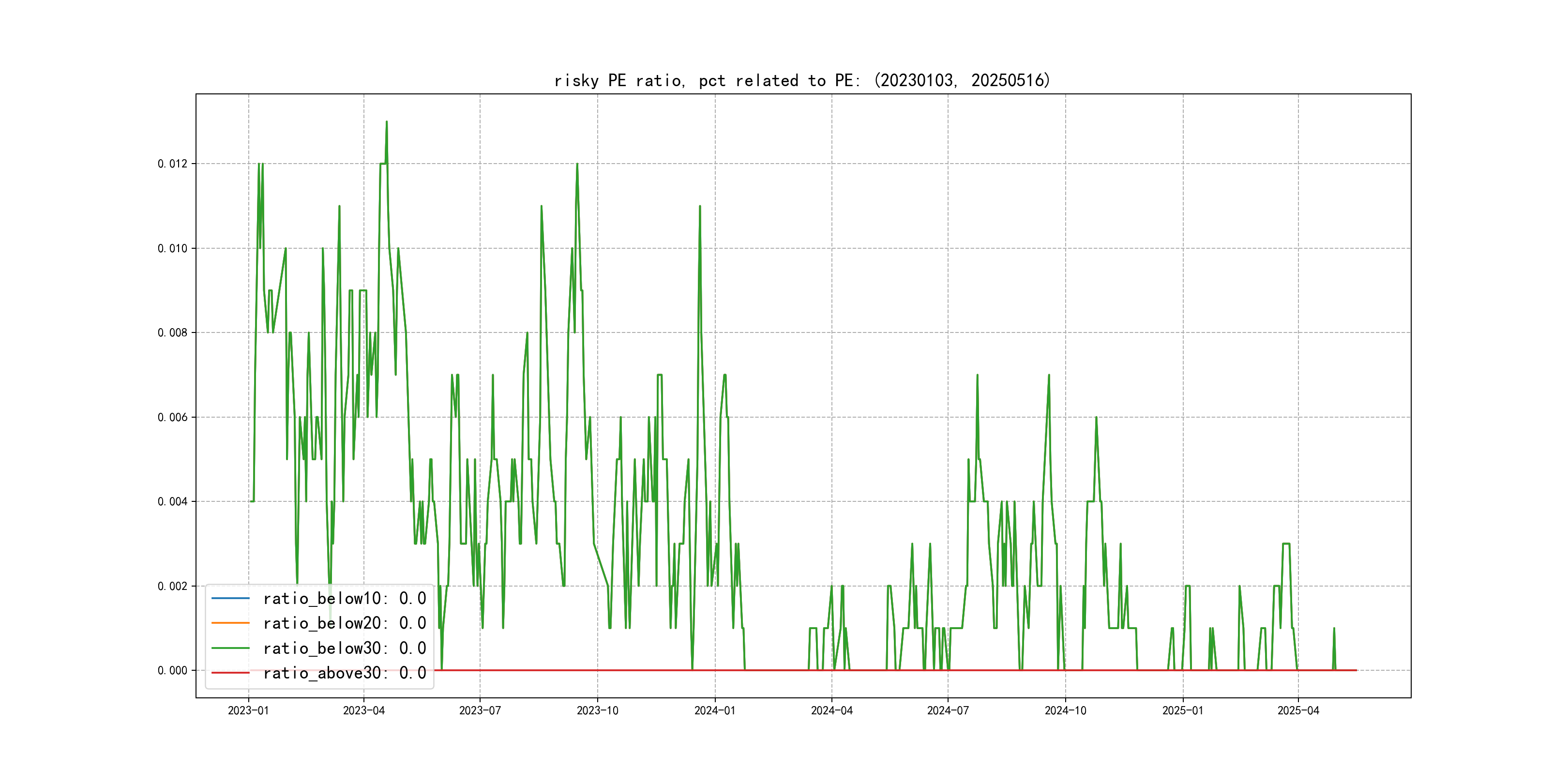Image resolution: width=1568 pixels, height=784 pixels.
Task: Click the 2023-01 x-axis tick label
Action: coord(248,710)
